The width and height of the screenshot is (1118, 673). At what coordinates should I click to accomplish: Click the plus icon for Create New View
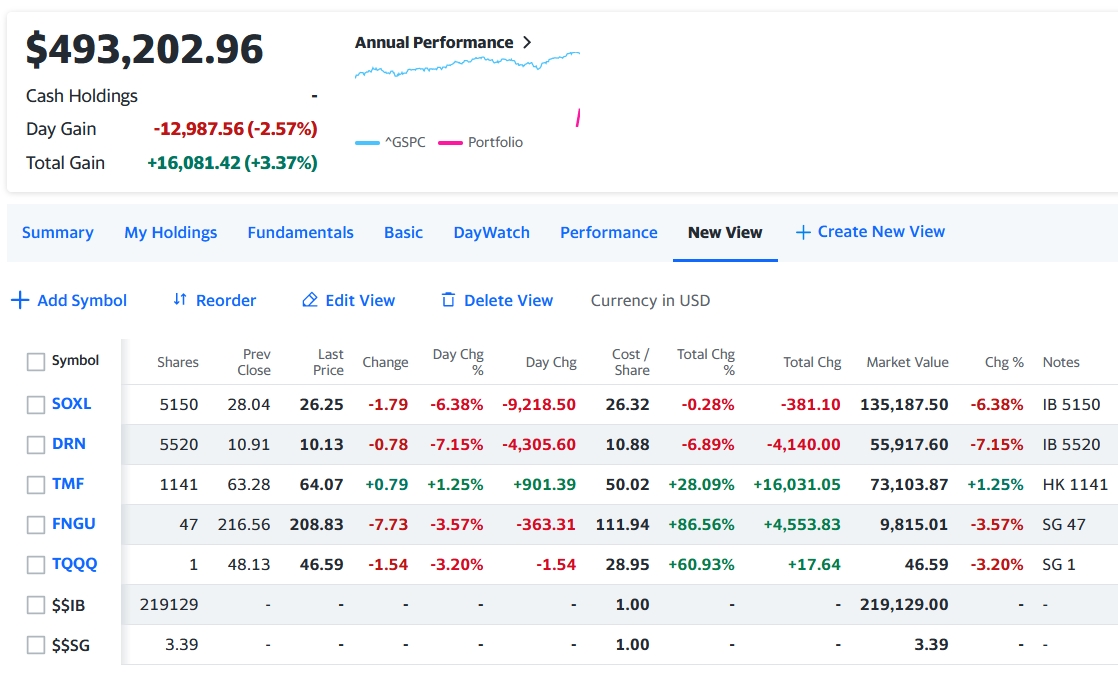(x=802, y=232)
